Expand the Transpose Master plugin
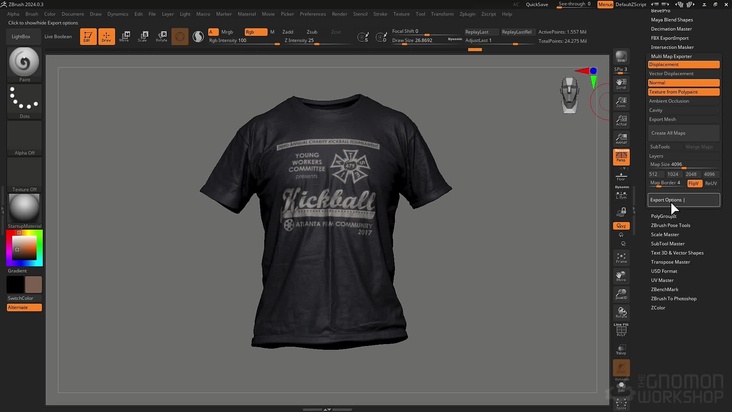732x412 pixels. (670, 262)
